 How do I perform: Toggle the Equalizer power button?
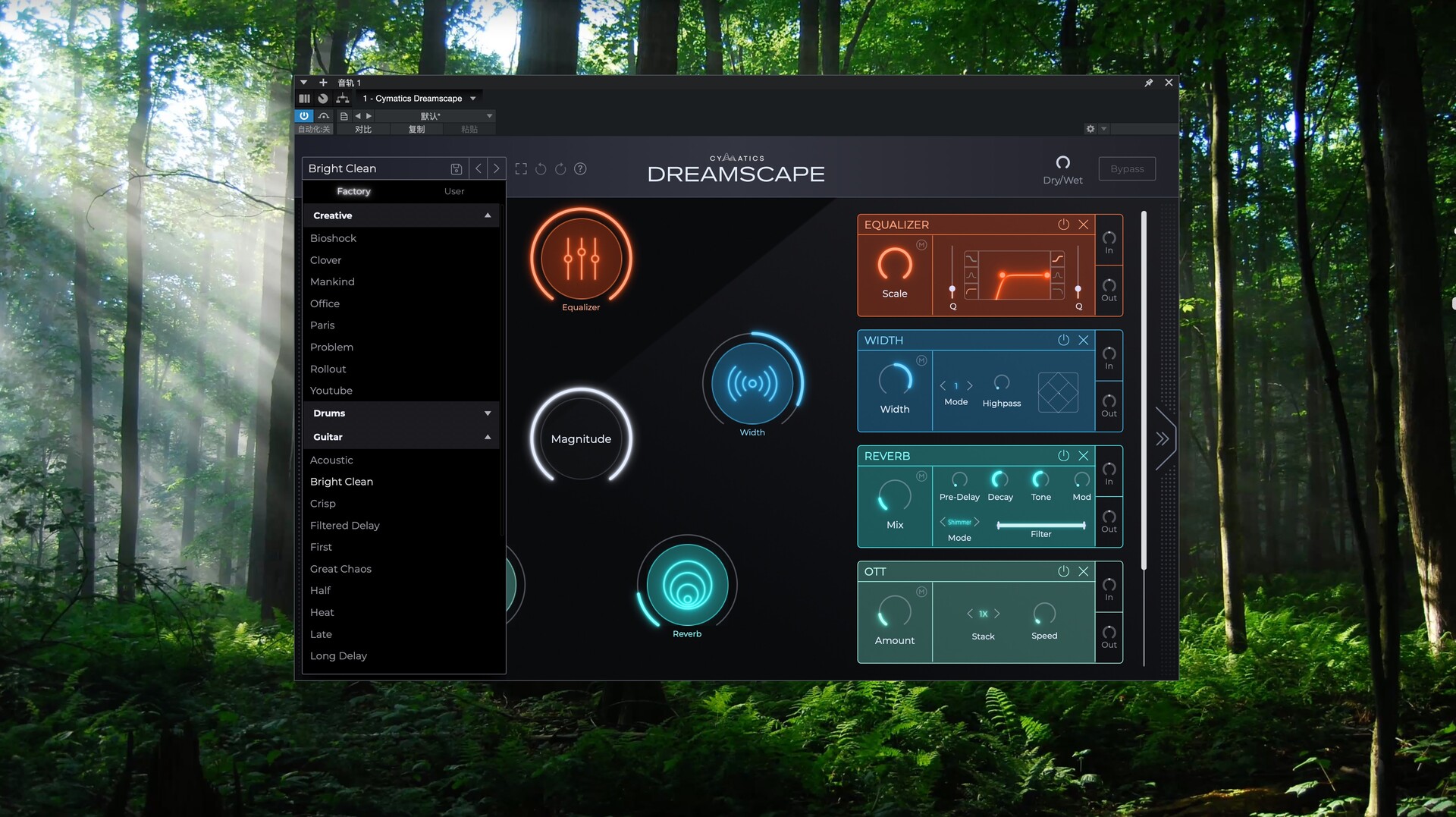1063,225
